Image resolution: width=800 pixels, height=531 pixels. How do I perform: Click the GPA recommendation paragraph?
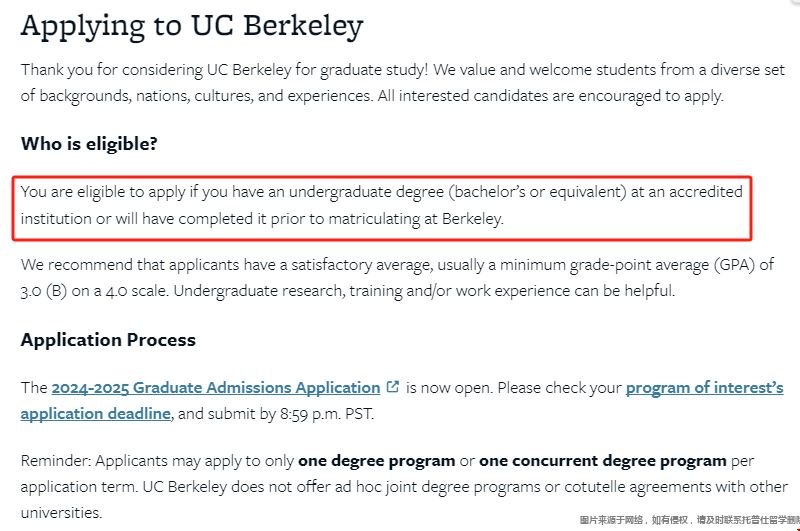397,277
